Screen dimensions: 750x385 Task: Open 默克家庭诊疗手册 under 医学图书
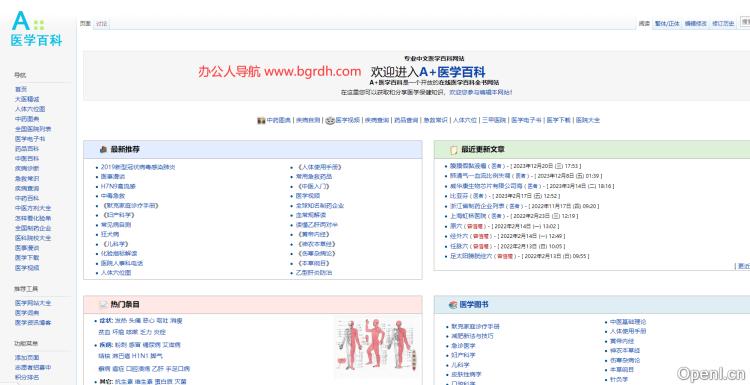pos(475,327)
